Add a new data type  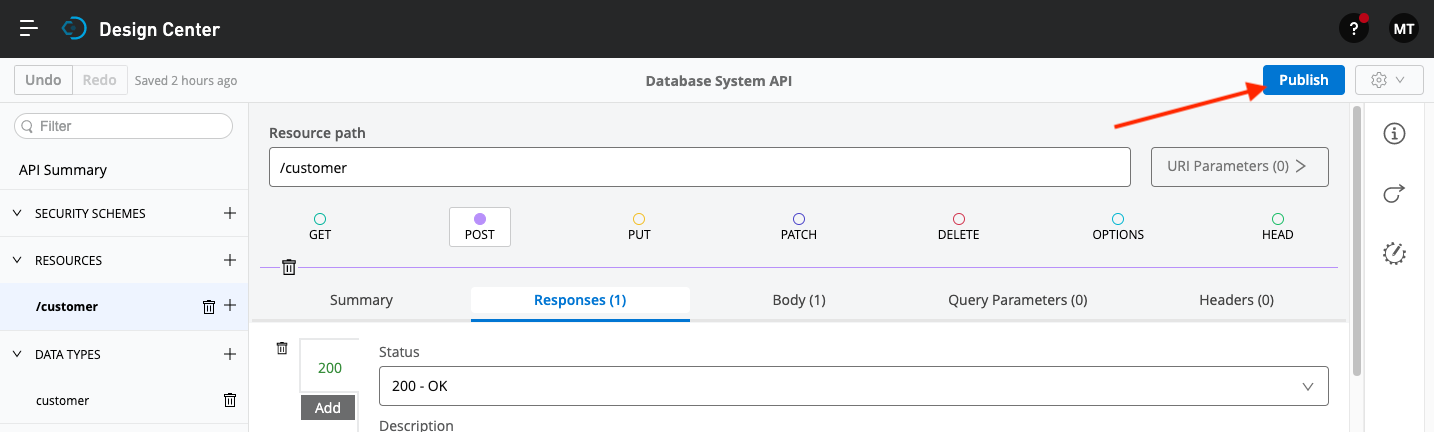click(229, 354)
